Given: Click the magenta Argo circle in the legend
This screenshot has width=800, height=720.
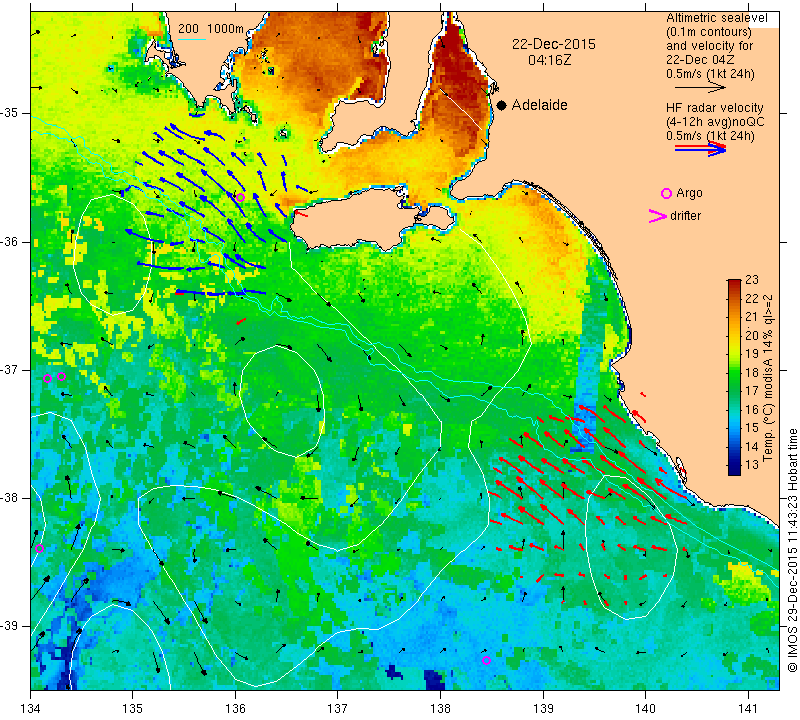Looking at the screenshot, I should [666, 193].
